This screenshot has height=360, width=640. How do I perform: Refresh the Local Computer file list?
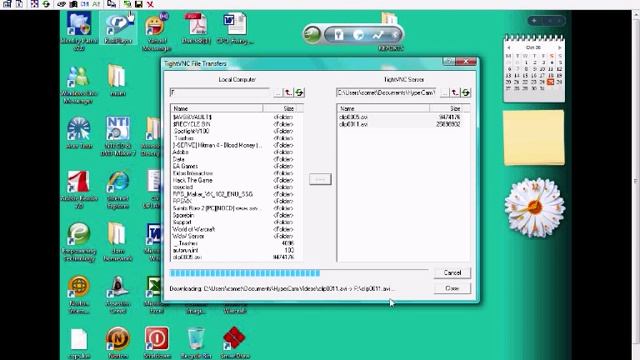click(x=299, y=93)
